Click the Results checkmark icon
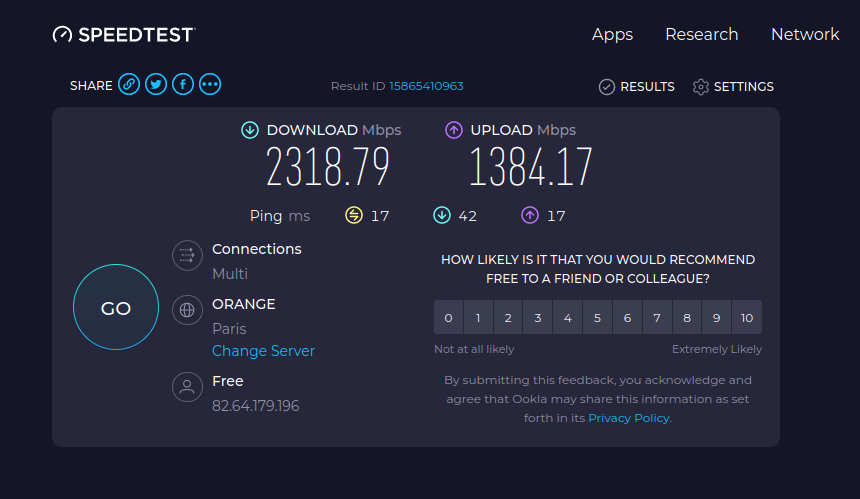Image resolution: width=860 pixels, height=499 pixels. coord(607,87)
